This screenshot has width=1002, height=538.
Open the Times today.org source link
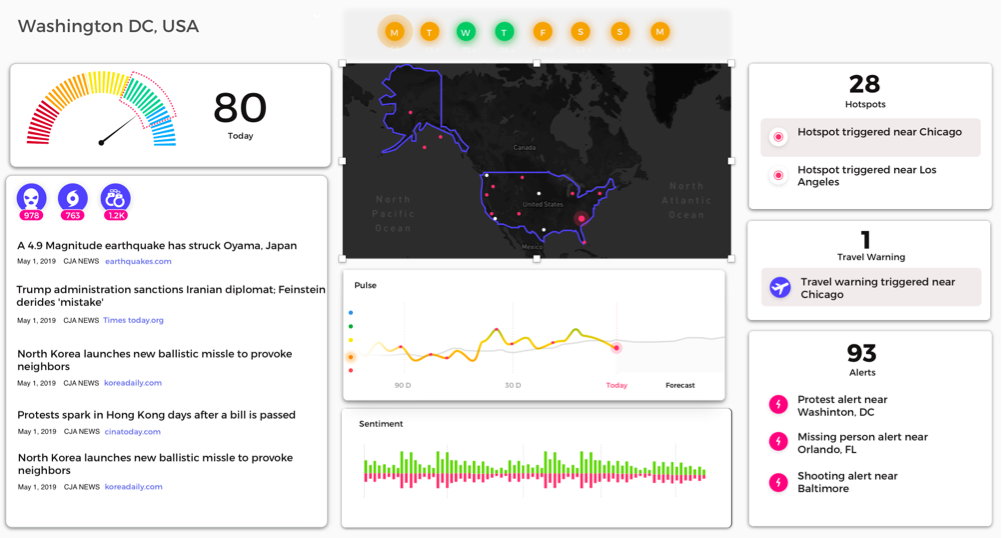click(133, 320)
